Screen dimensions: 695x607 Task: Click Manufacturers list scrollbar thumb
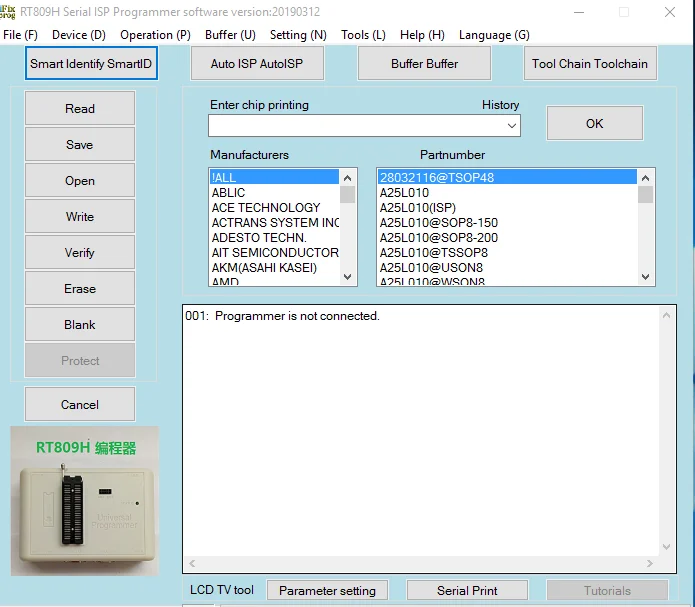tap(348, 194)
